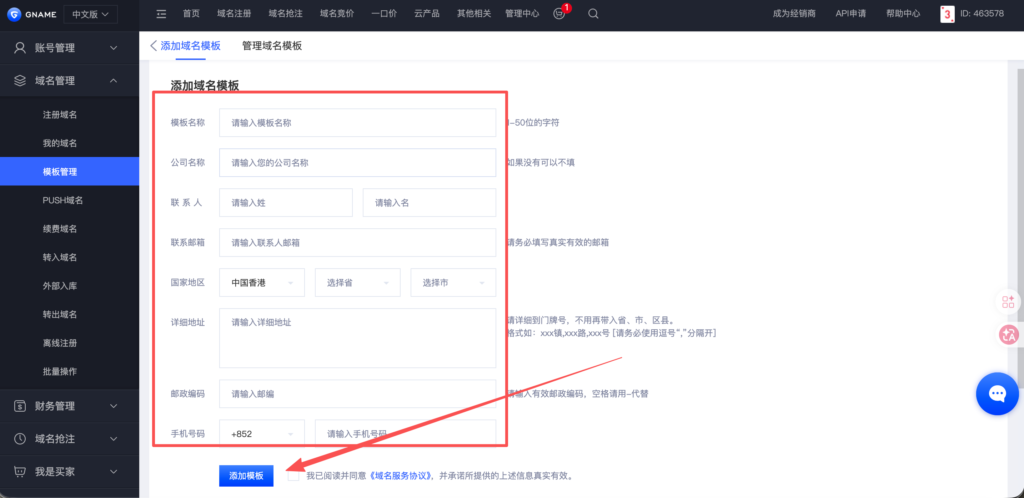Image resolution: width=1024 pixels, height=498 pixels.
Task: Select 续费域名 in the sidebar
Action: [60, 228]
